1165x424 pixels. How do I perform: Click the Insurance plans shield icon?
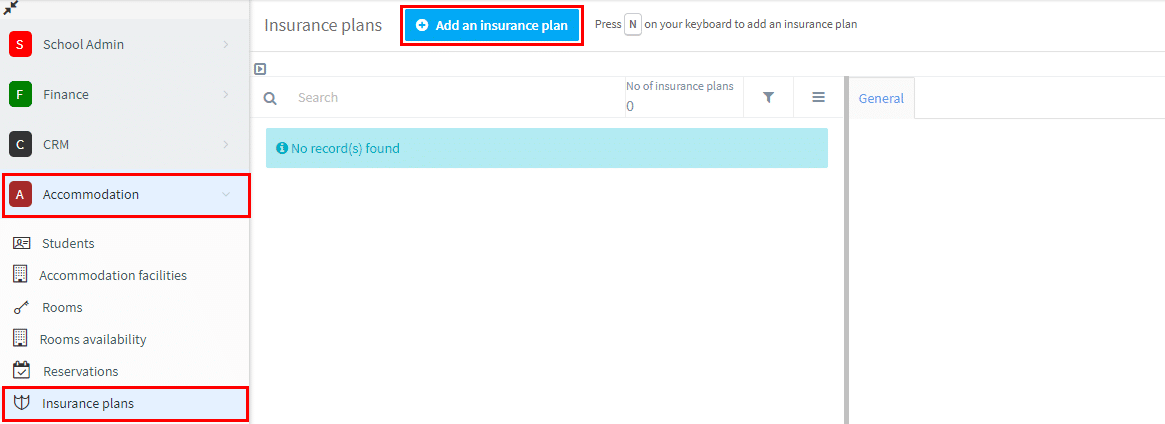pyautogui.click(x=22, y=403)
